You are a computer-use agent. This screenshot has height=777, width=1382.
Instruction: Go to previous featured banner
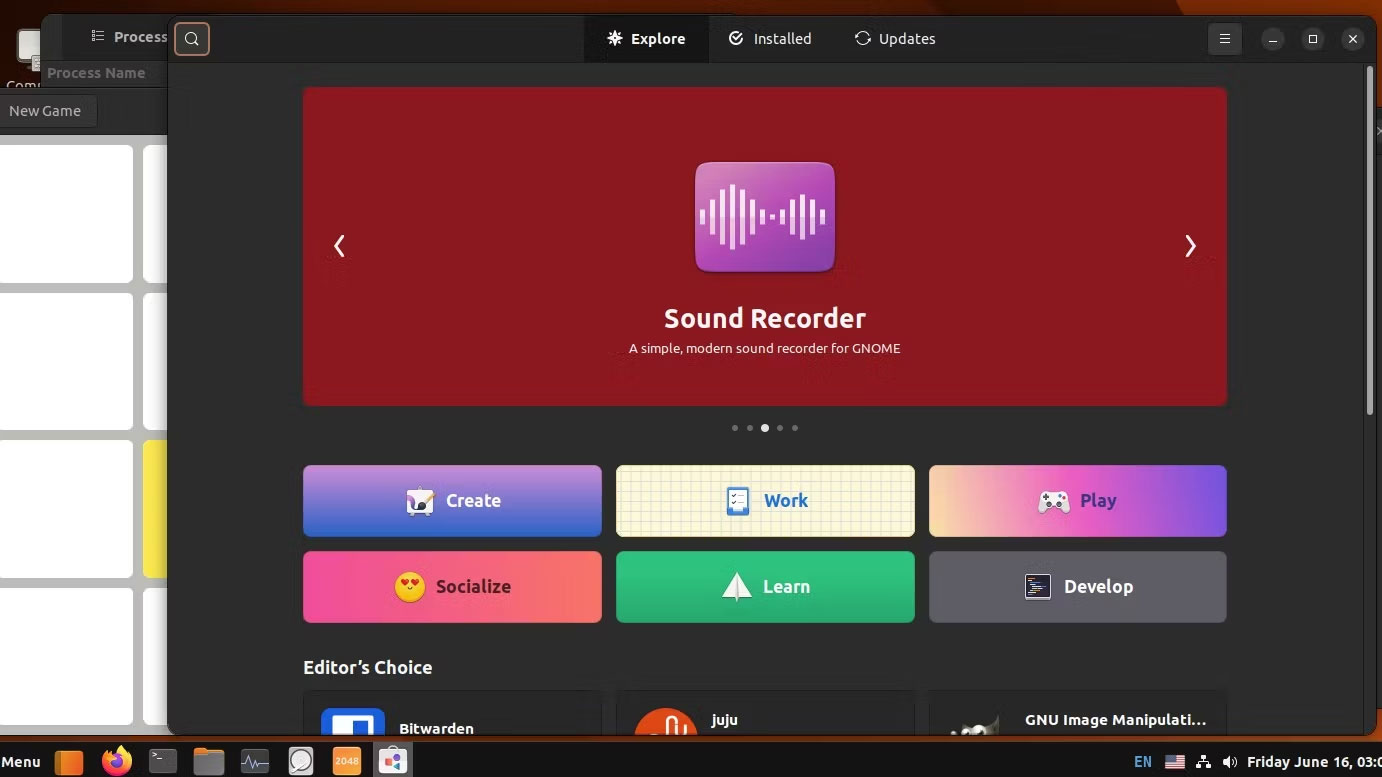click(339, 246)
